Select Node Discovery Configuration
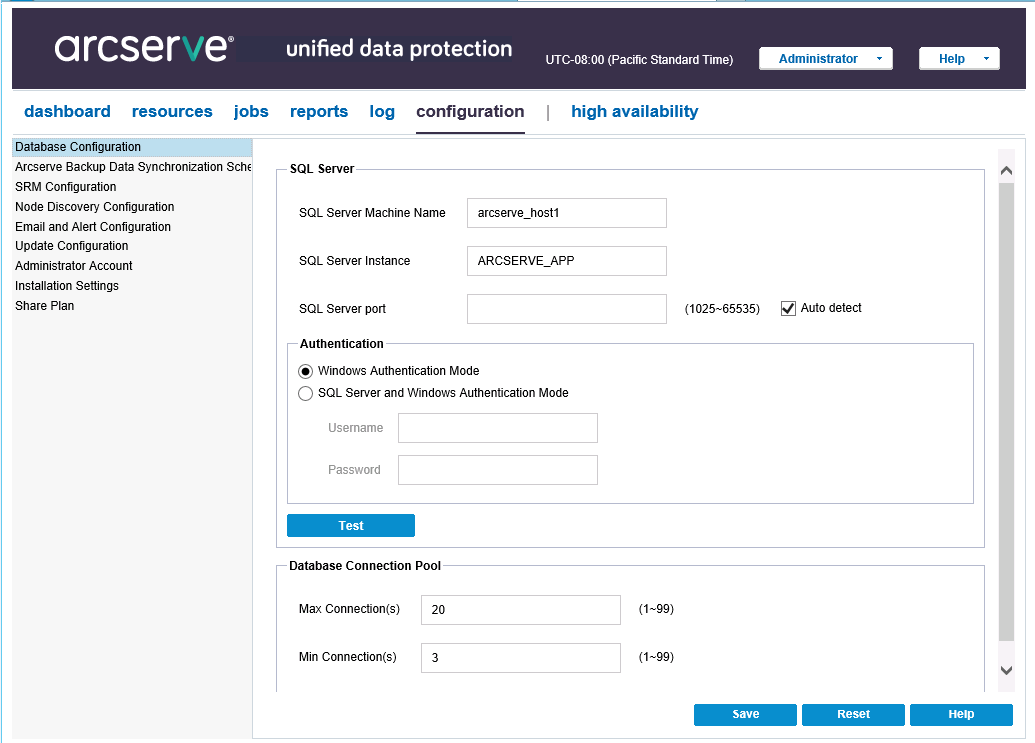This screenshot has width=1035, height=743. click(132, 207)
